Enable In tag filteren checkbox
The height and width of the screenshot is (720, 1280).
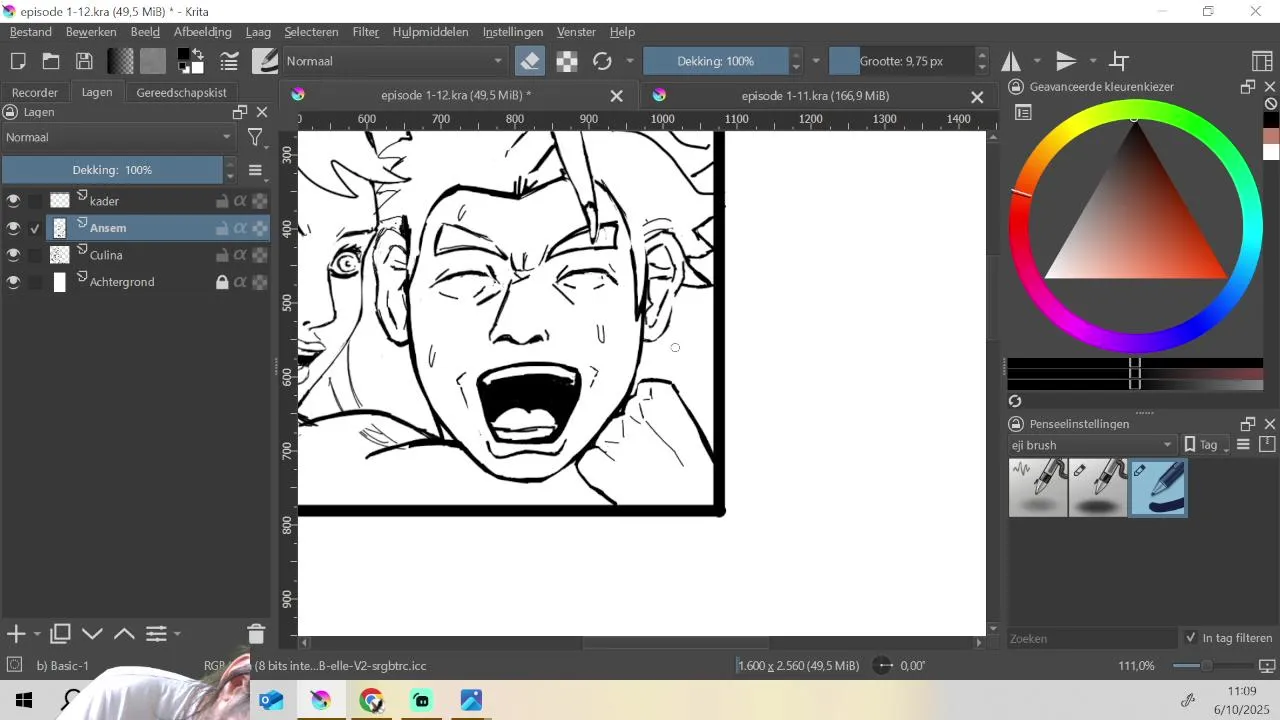[1191, 638]
